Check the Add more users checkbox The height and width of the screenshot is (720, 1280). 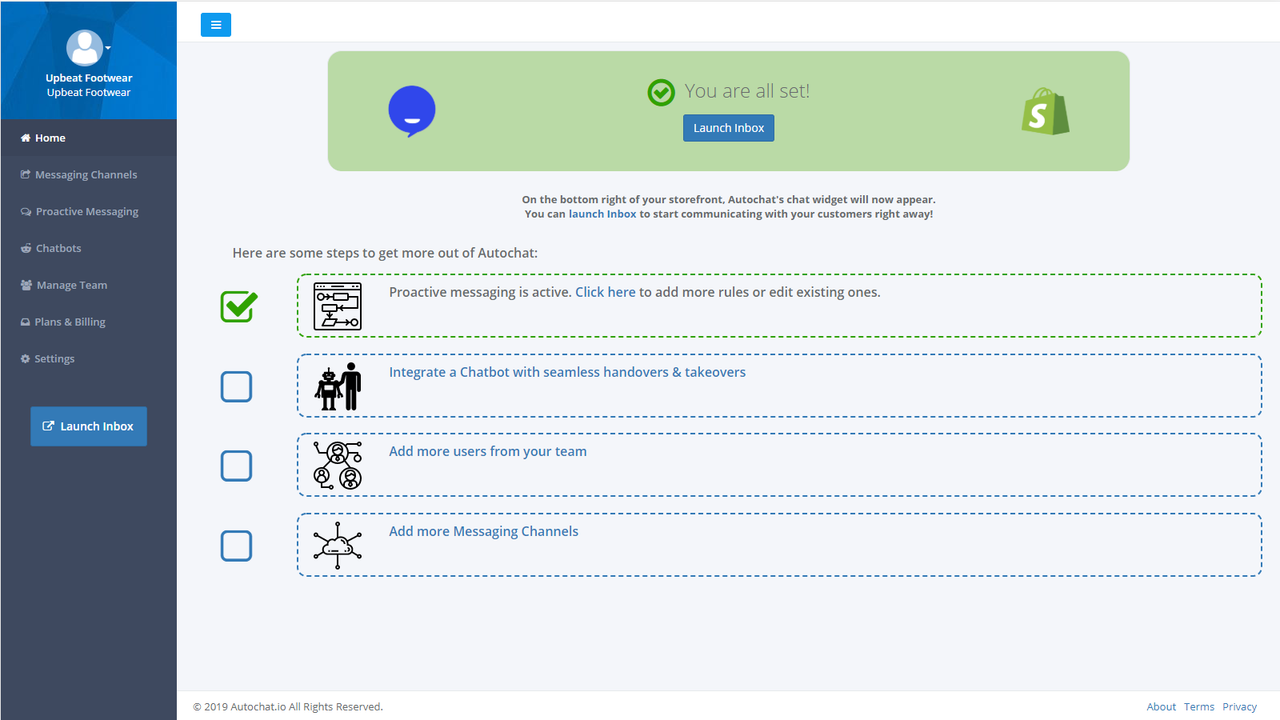[x=236, y=465]
